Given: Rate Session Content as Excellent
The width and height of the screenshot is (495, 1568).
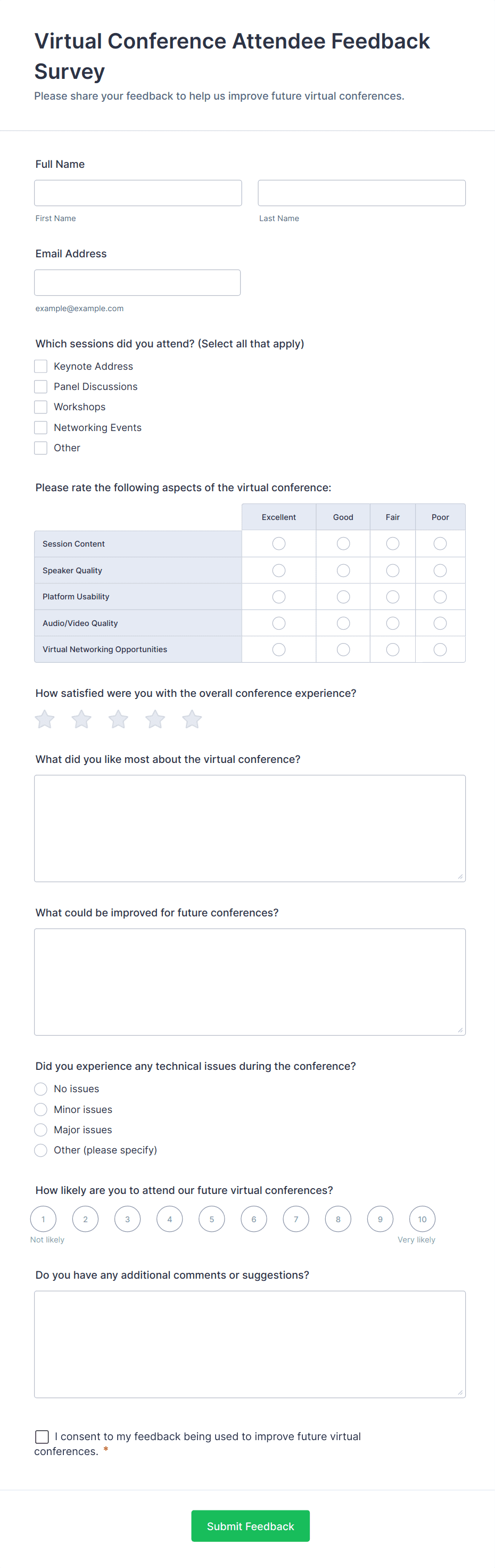Looking at the screenshot, I should tap(278, 543).
